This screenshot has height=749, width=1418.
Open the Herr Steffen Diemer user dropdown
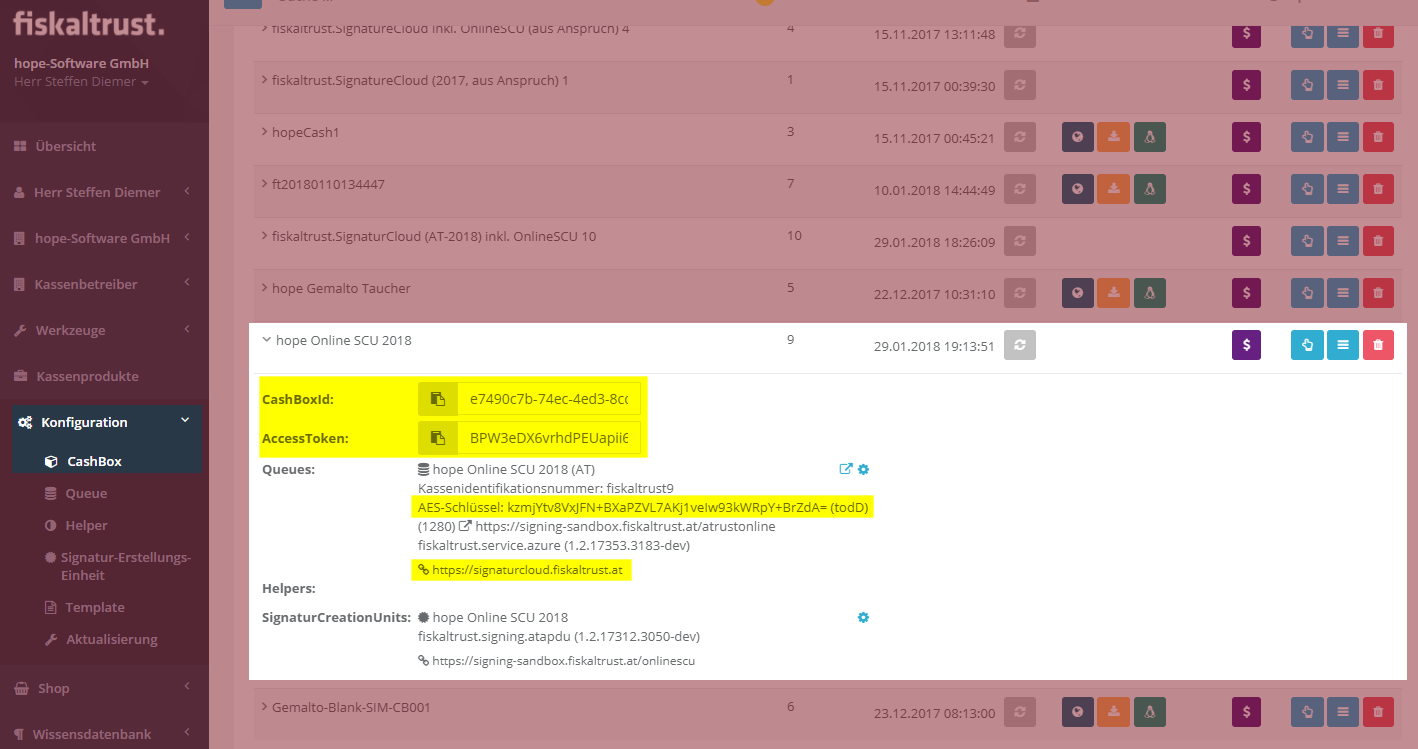tap(81, 82)
